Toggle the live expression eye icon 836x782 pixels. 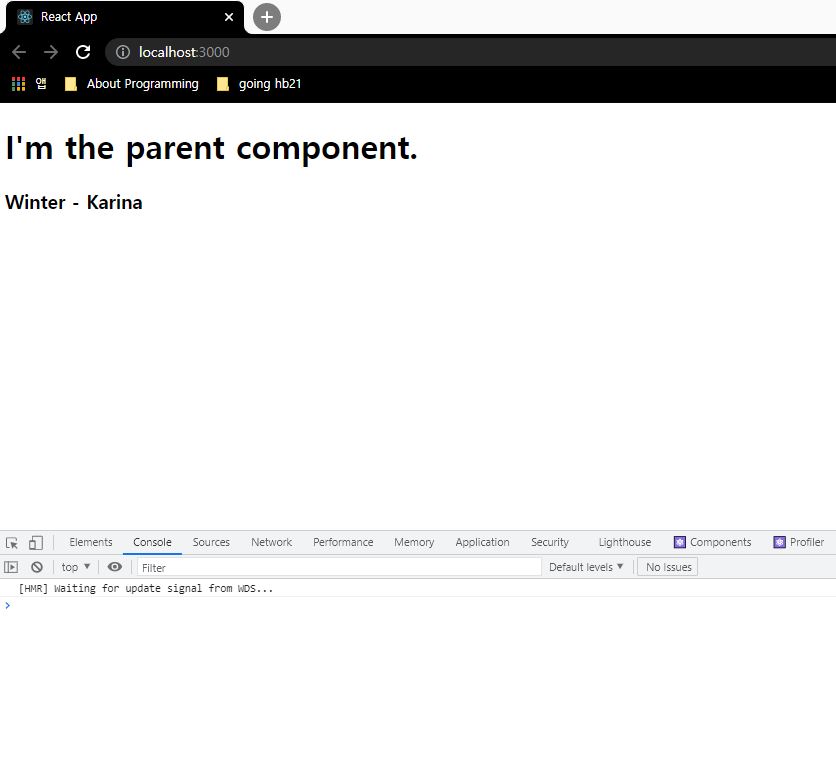[x=115, y=567]
